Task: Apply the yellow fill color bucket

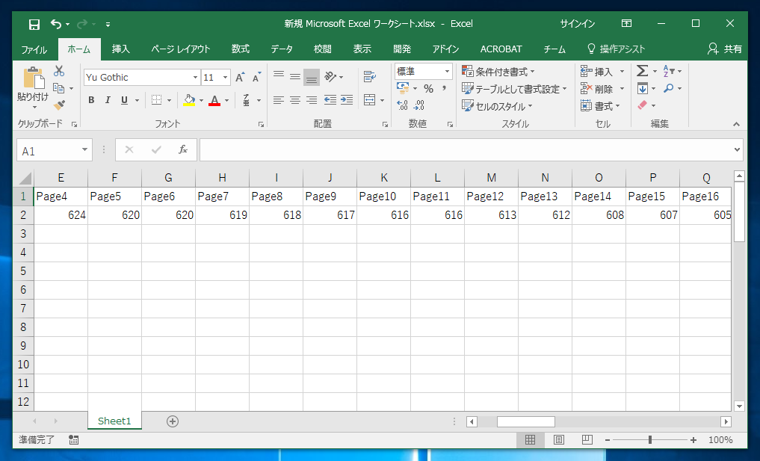Action: point(189,100)
